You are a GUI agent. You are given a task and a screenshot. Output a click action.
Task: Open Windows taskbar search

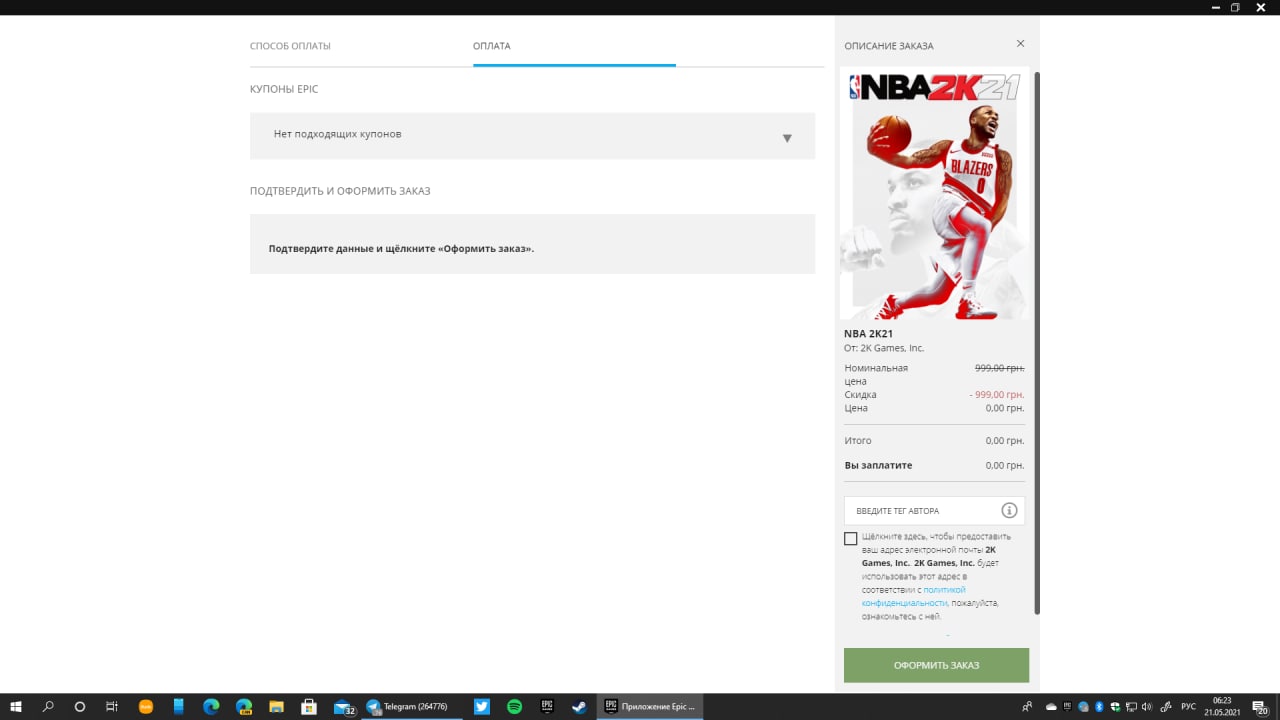[48, 707]
